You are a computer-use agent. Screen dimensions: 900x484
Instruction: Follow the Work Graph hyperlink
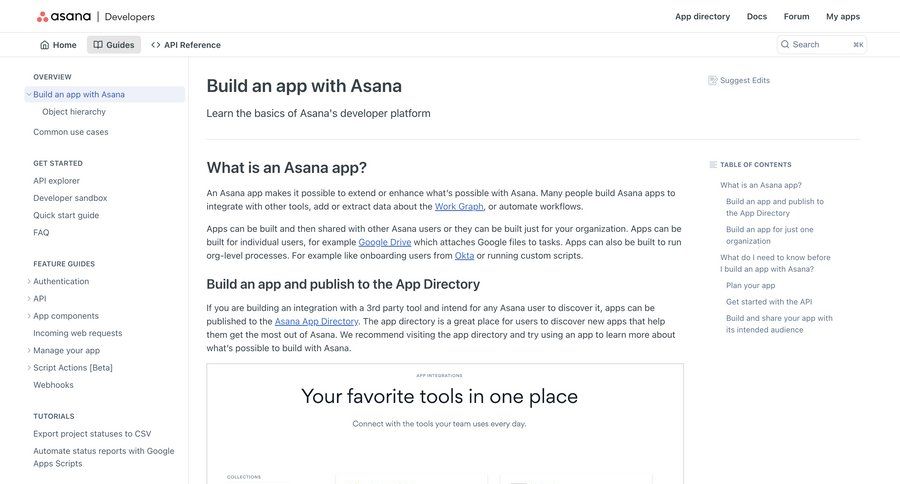(459, 207)
